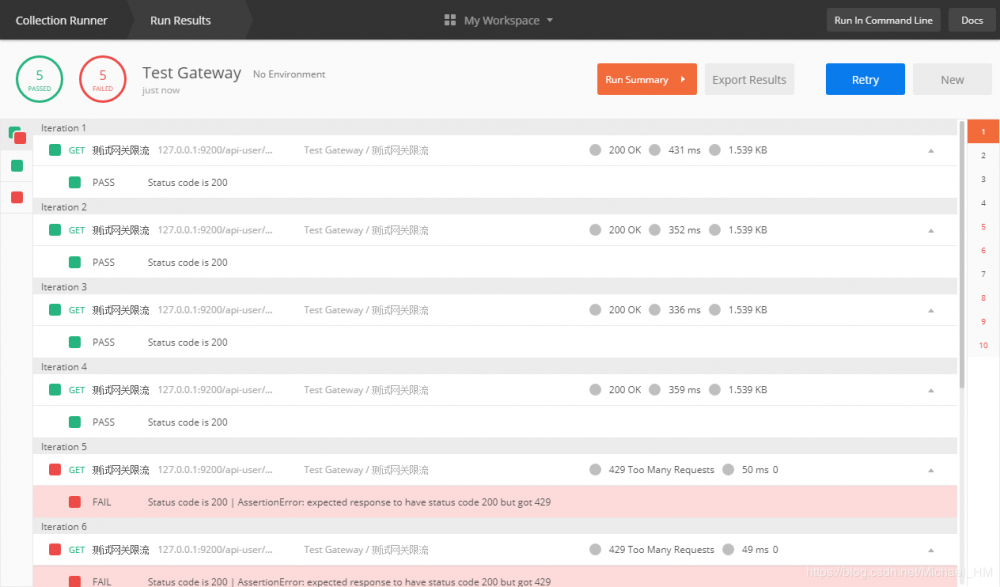Jump to failed iteration 10 in index
The image size is (1000, 587).
pos(983,345)
